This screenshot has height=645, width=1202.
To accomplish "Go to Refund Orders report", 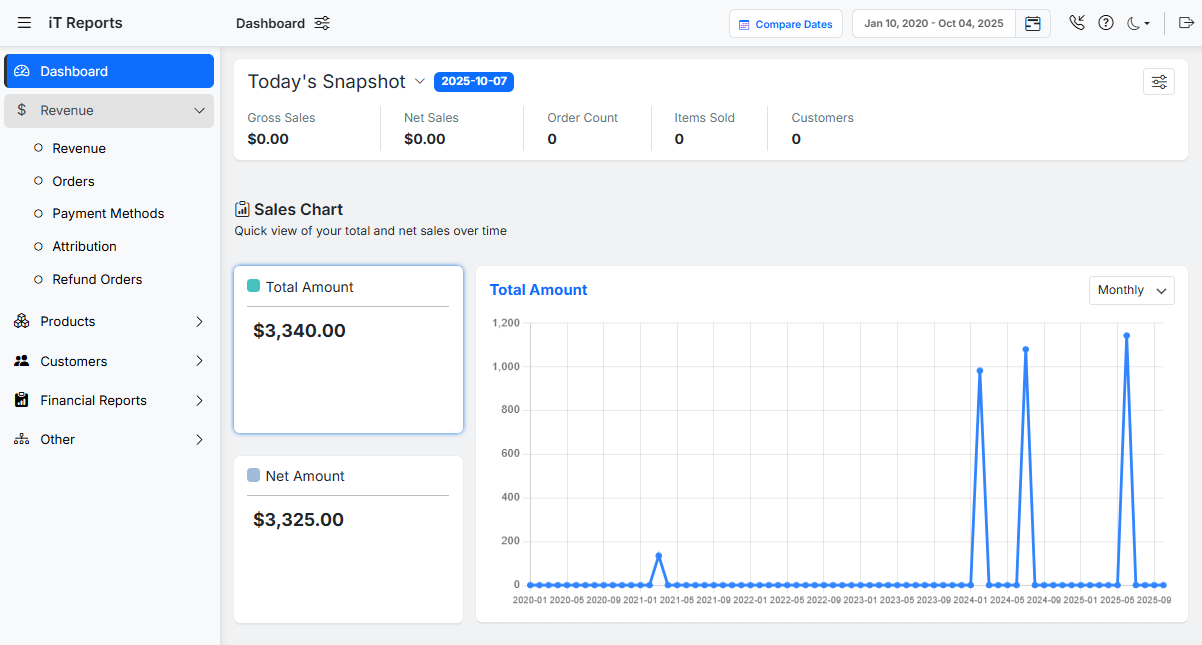I will coord(97,279).
